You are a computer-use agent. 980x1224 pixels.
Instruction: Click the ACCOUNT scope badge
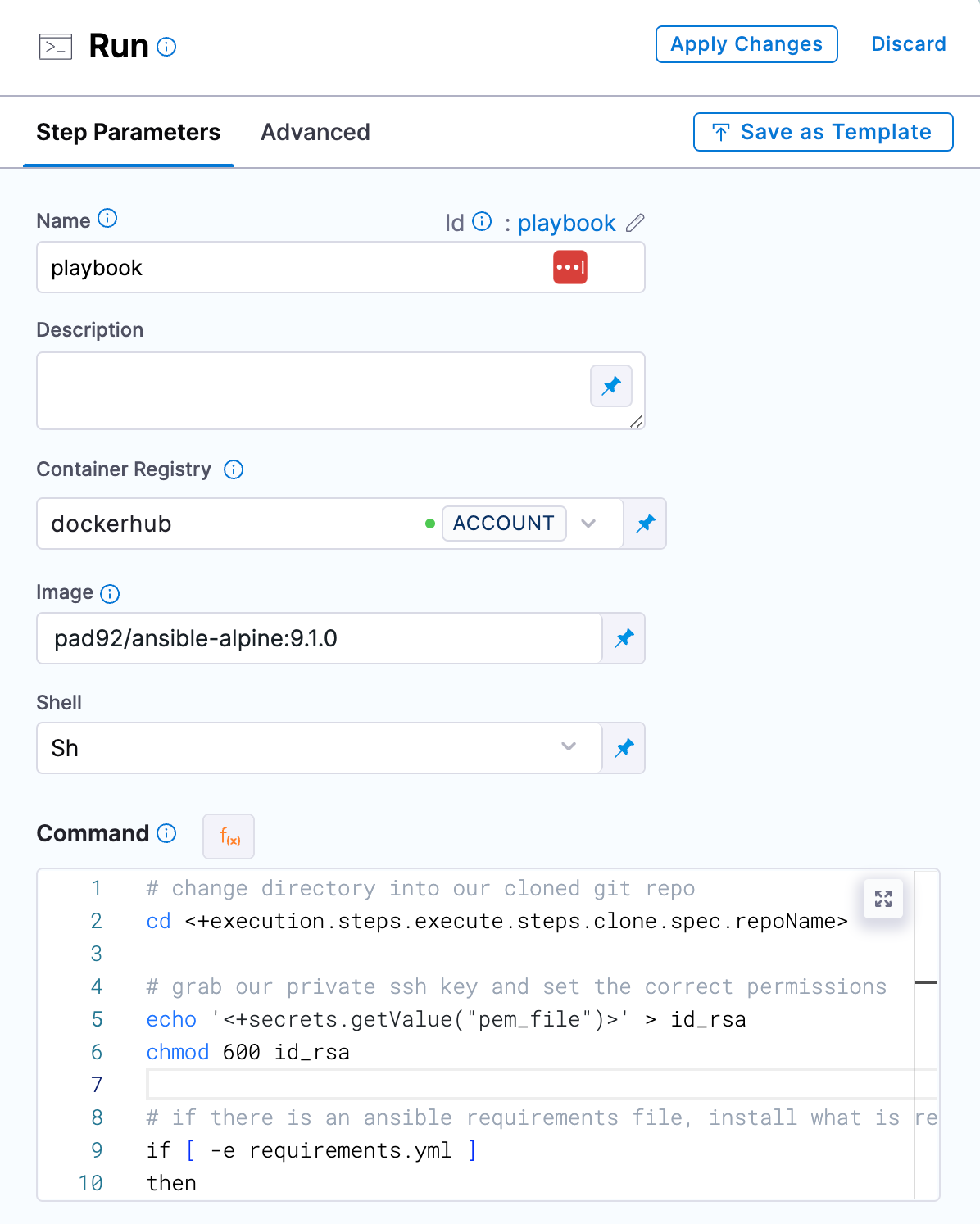504,524
